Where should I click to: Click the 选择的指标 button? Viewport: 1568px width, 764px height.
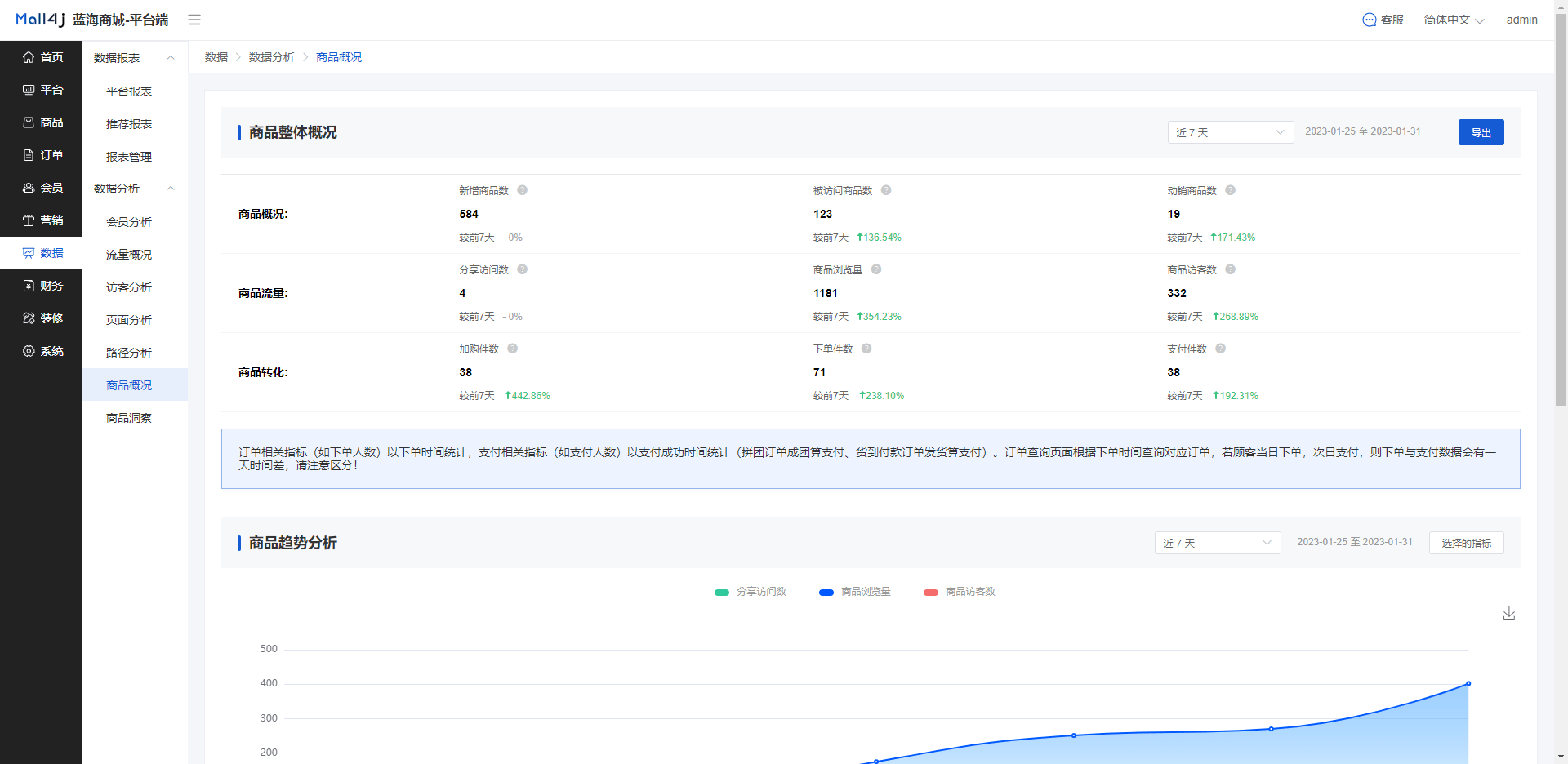point(1467,543)
